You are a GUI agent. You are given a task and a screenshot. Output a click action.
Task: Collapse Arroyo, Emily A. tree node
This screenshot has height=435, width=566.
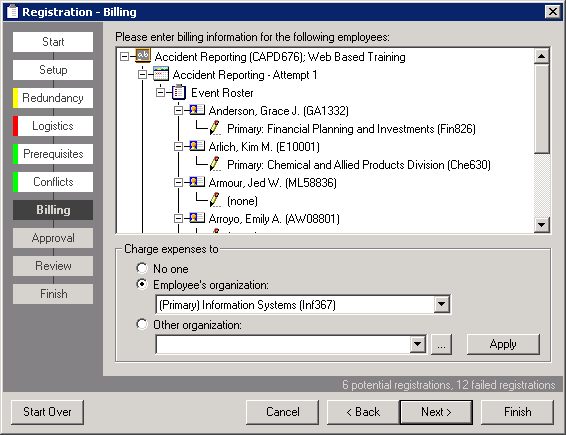pyautogui.click(x=178, y=219)
